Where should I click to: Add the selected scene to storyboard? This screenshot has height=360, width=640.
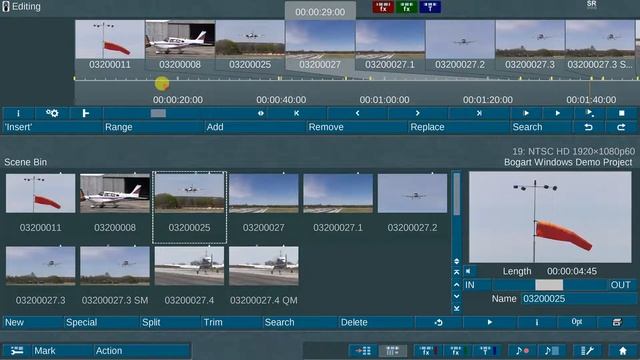pyautogui.click(x=255, y=127)
